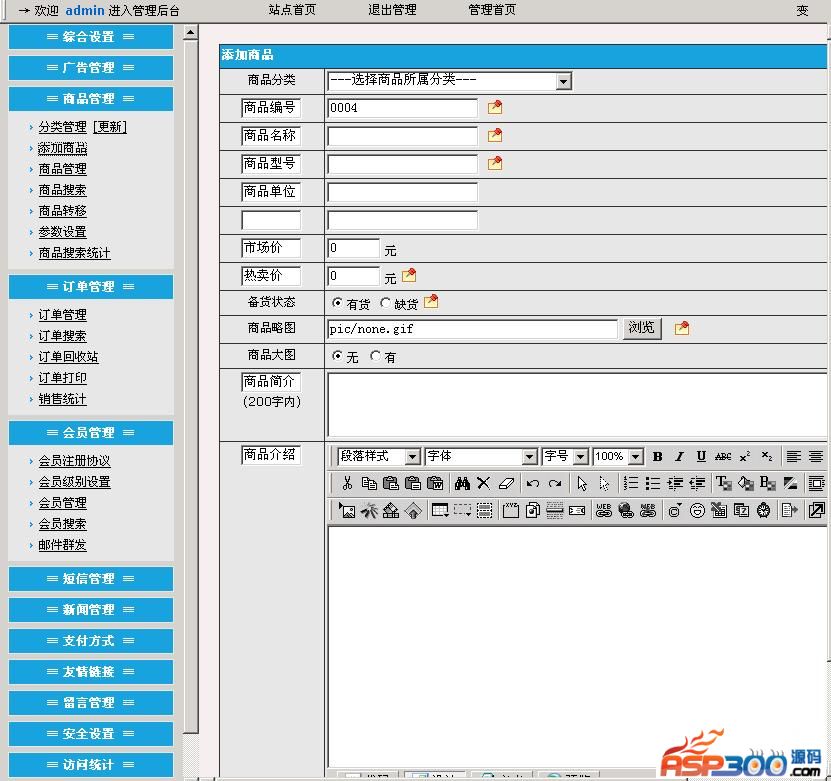Click the Bold formatting icon in editor
The image size is (831, 781).
[x=657, y=457]
